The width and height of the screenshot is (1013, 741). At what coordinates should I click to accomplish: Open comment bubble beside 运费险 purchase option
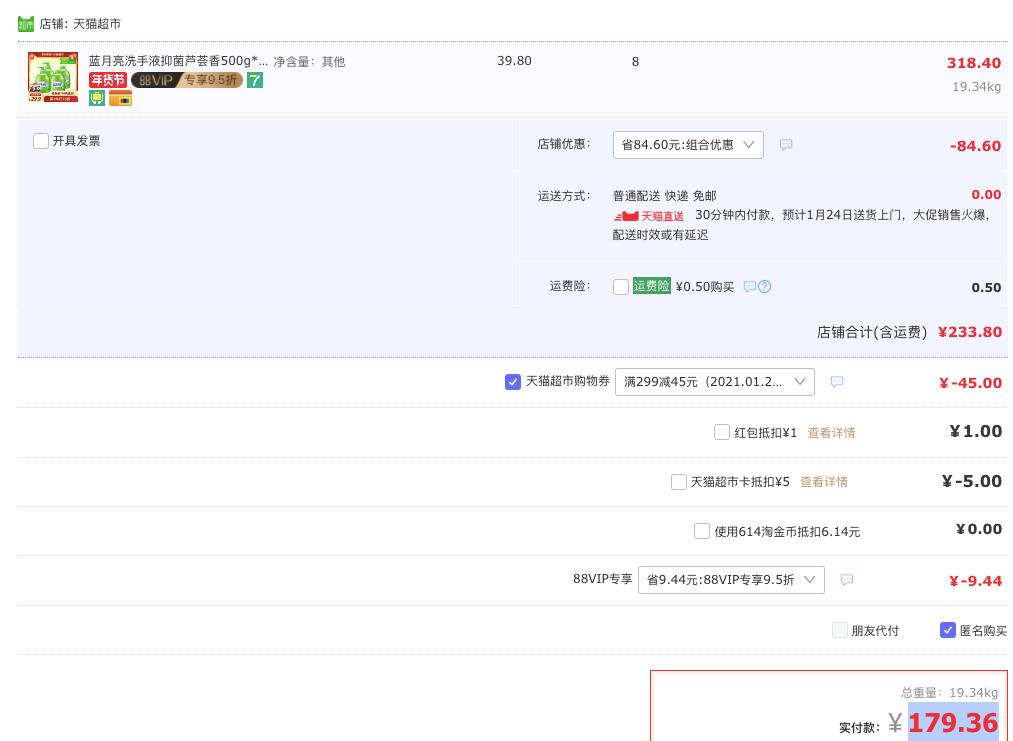coord(749,286)
